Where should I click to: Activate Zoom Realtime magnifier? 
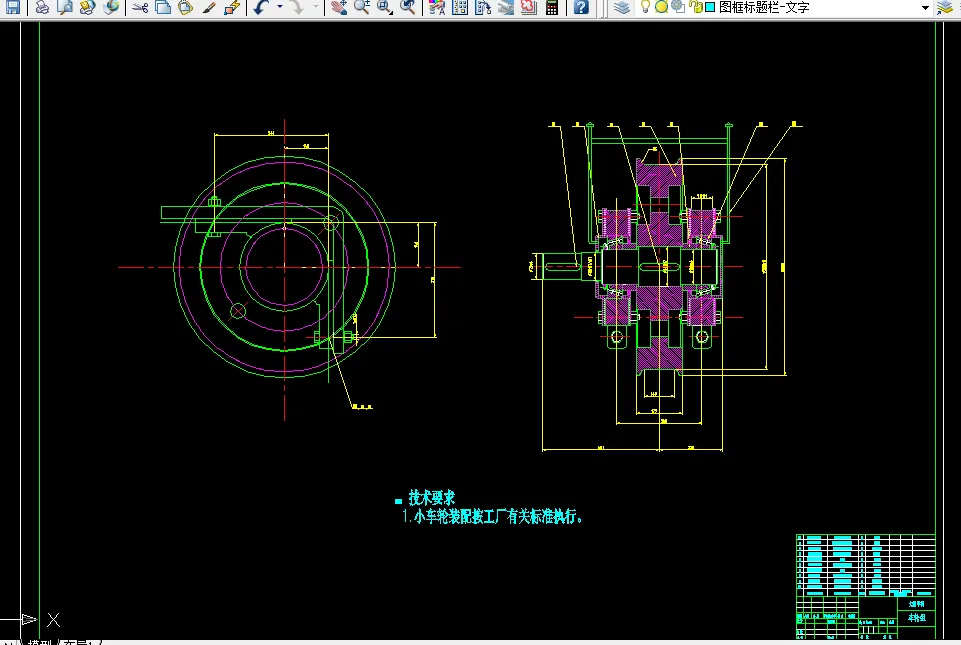point(362,7)
